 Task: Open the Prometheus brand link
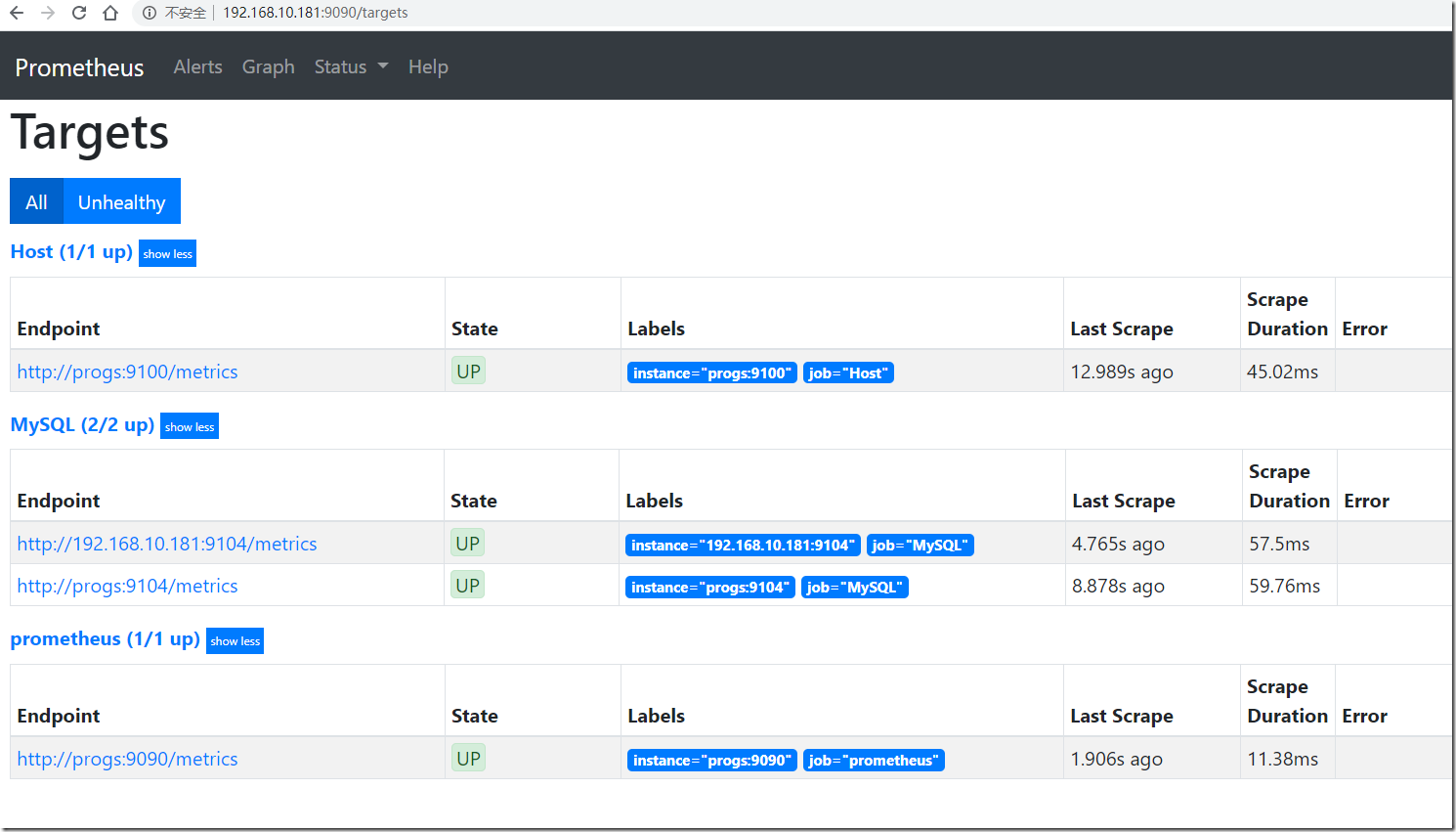point(79,67)
